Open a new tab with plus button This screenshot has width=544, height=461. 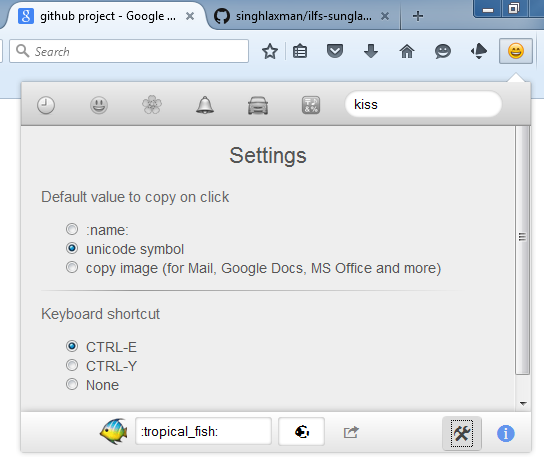tap(418, 16)
